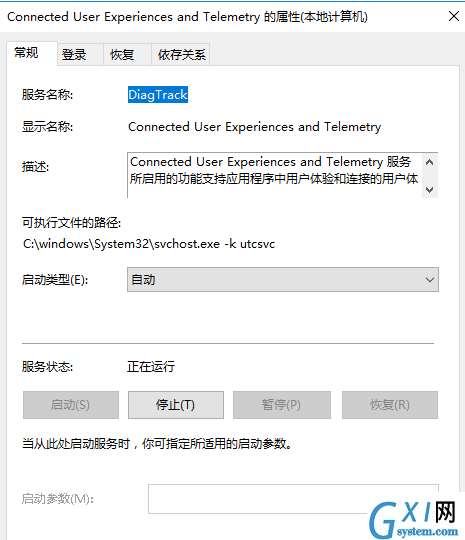
Task: Click the Gxi system.com watermark logo
Action: 414,519
